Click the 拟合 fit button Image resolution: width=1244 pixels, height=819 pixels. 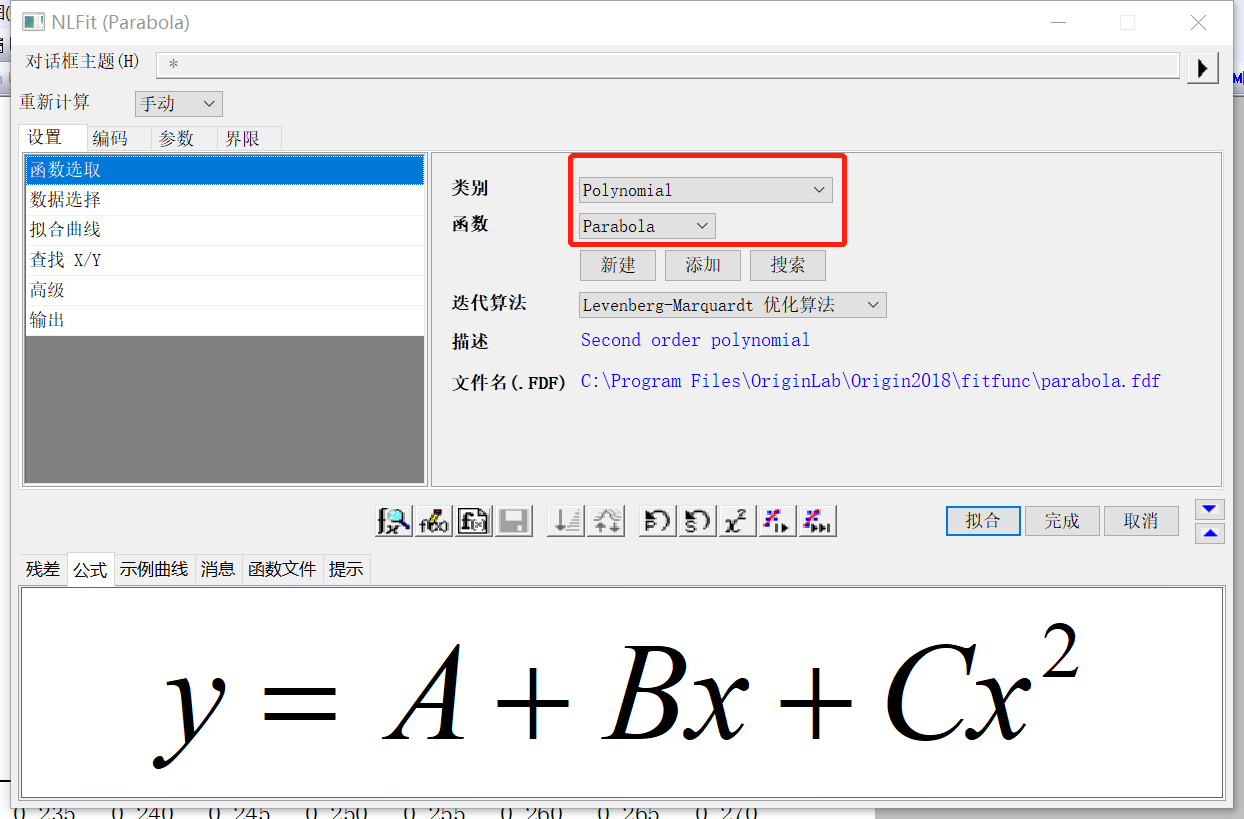[982, 520]
